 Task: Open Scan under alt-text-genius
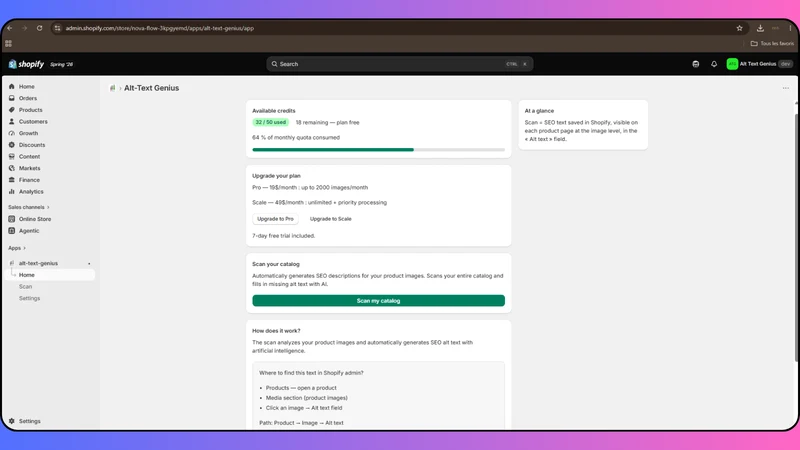[26, 287]
